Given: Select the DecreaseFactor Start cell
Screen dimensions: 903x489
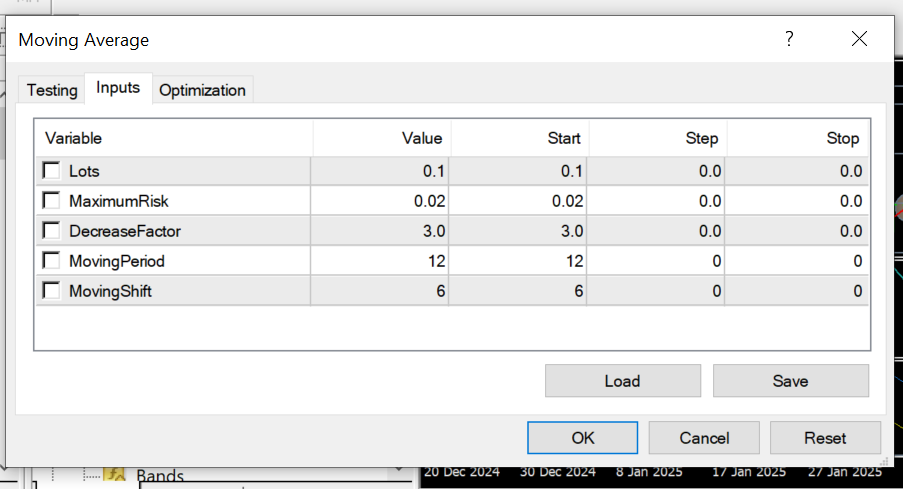Looking at the screenshot, I should (x=518, y=231).
